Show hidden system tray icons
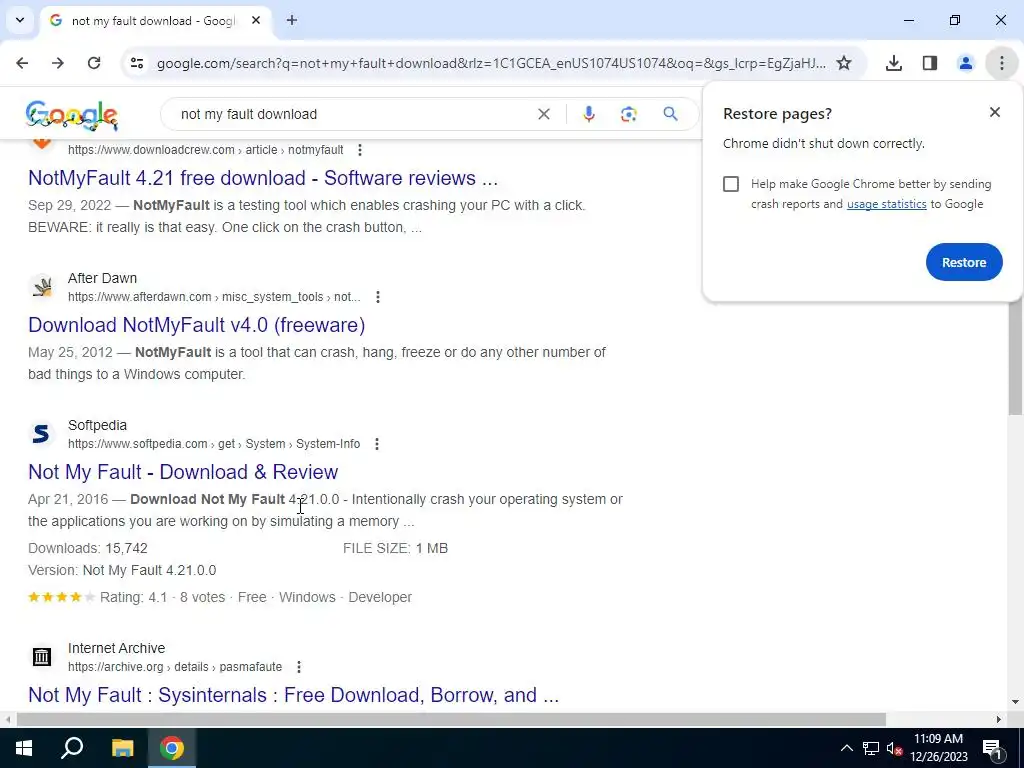The width and height of the screenshot is (1024, 768). tap(846, 748)
